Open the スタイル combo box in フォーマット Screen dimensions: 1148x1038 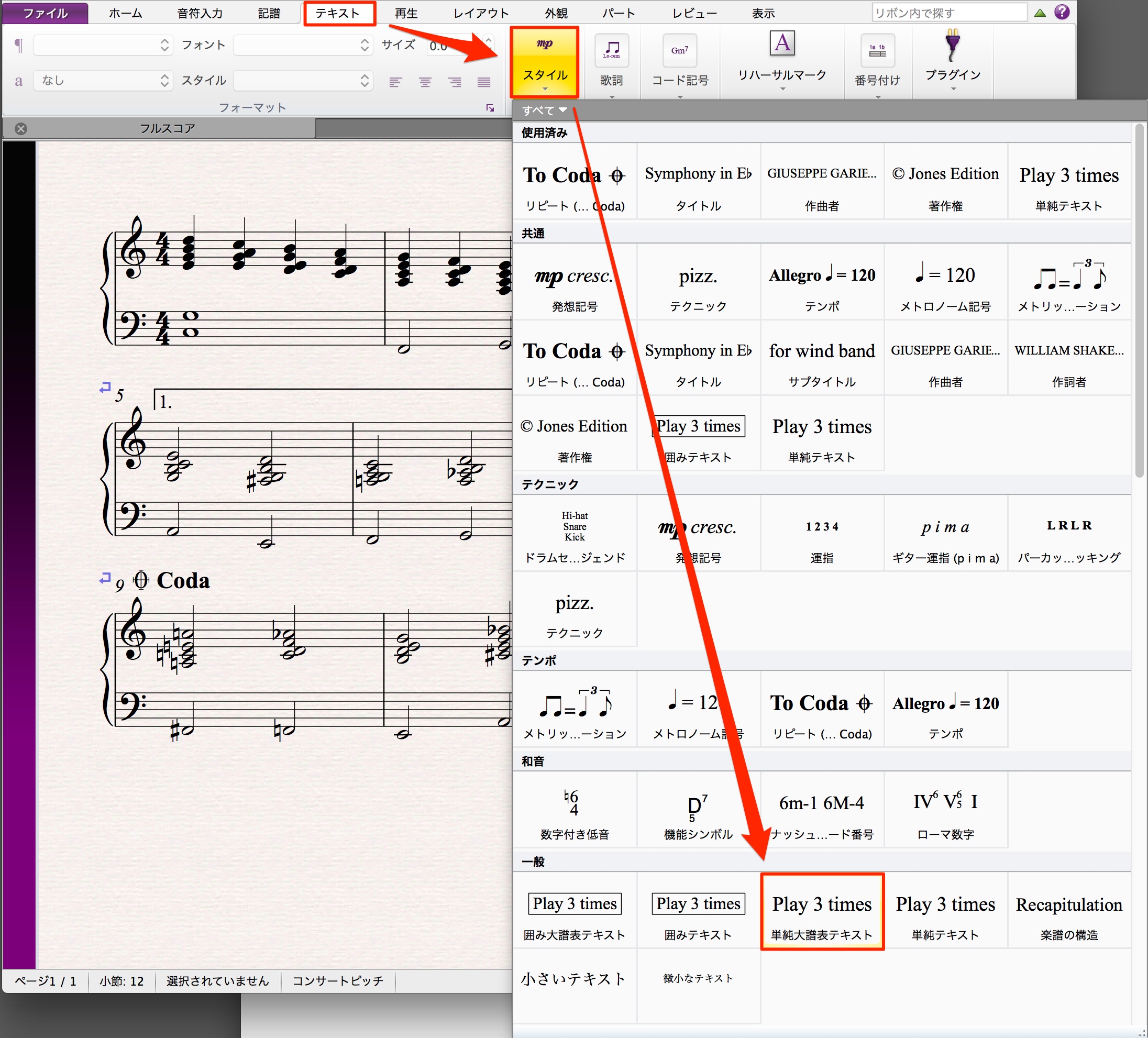[x=303, y=80]
